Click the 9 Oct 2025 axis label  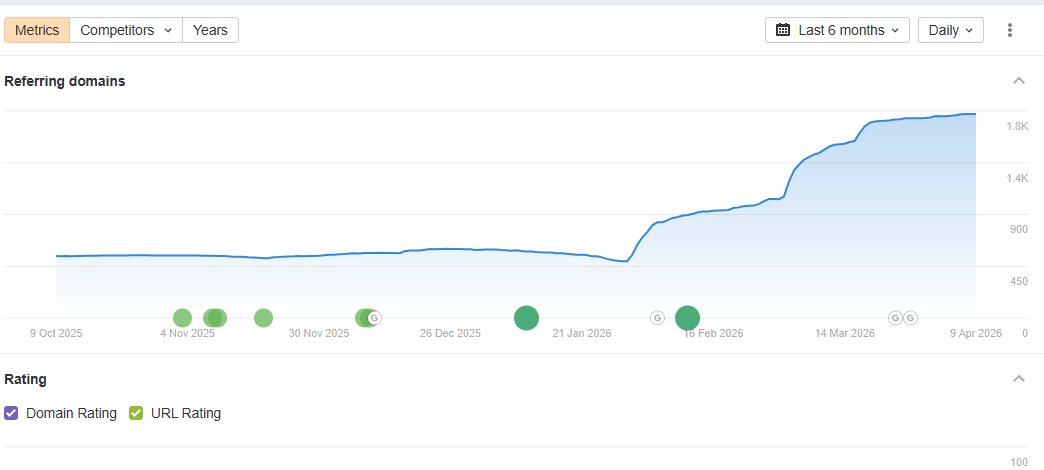[56, 334]
